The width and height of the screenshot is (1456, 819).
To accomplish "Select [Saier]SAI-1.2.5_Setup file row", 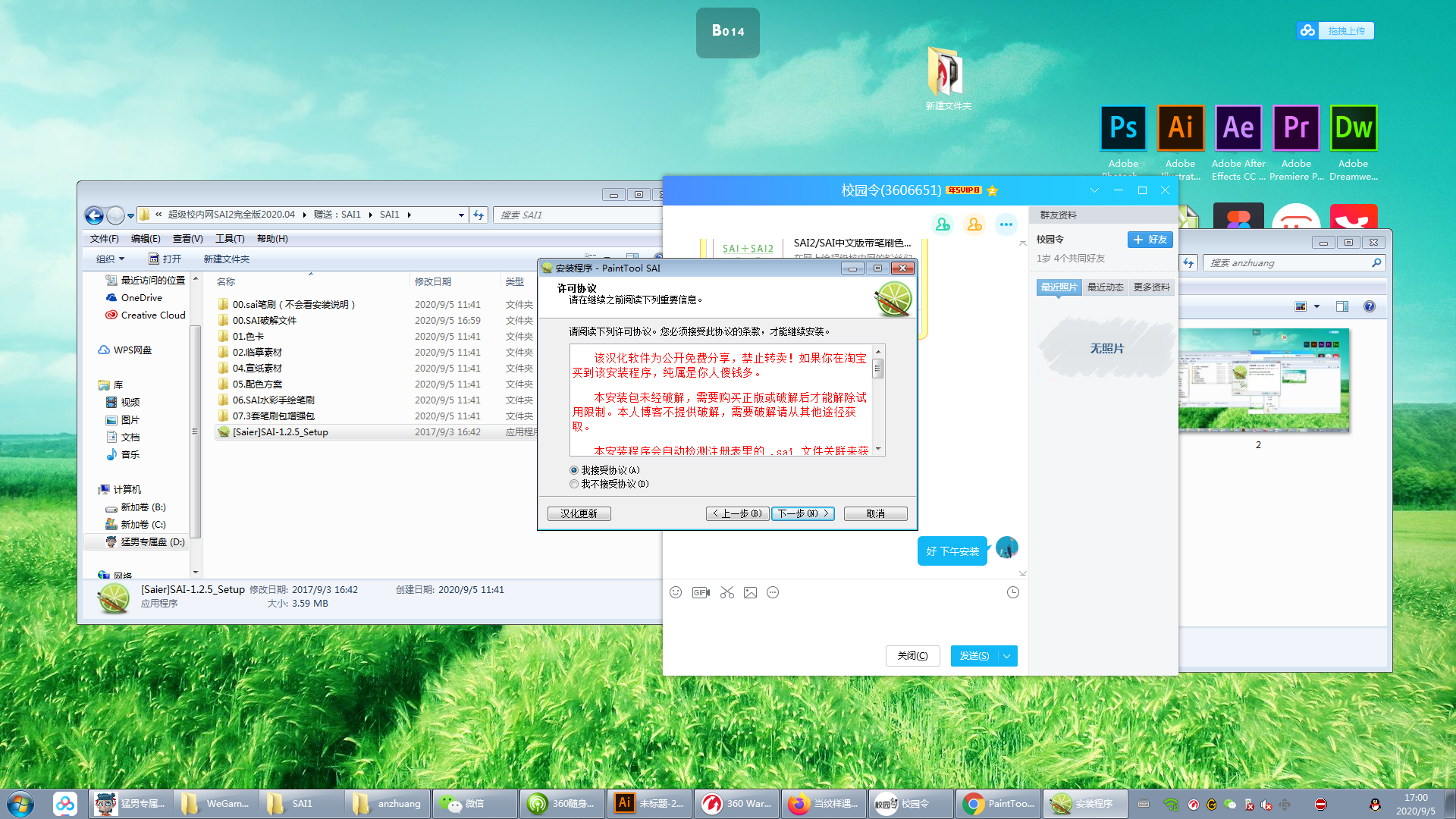I will pyautogui.click(x=377, y=432).
